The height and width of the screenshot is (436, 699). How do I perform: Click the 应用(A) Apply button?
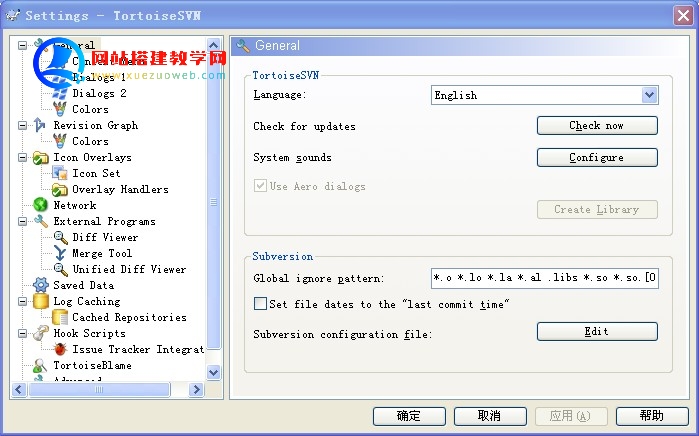pos(571,416)
